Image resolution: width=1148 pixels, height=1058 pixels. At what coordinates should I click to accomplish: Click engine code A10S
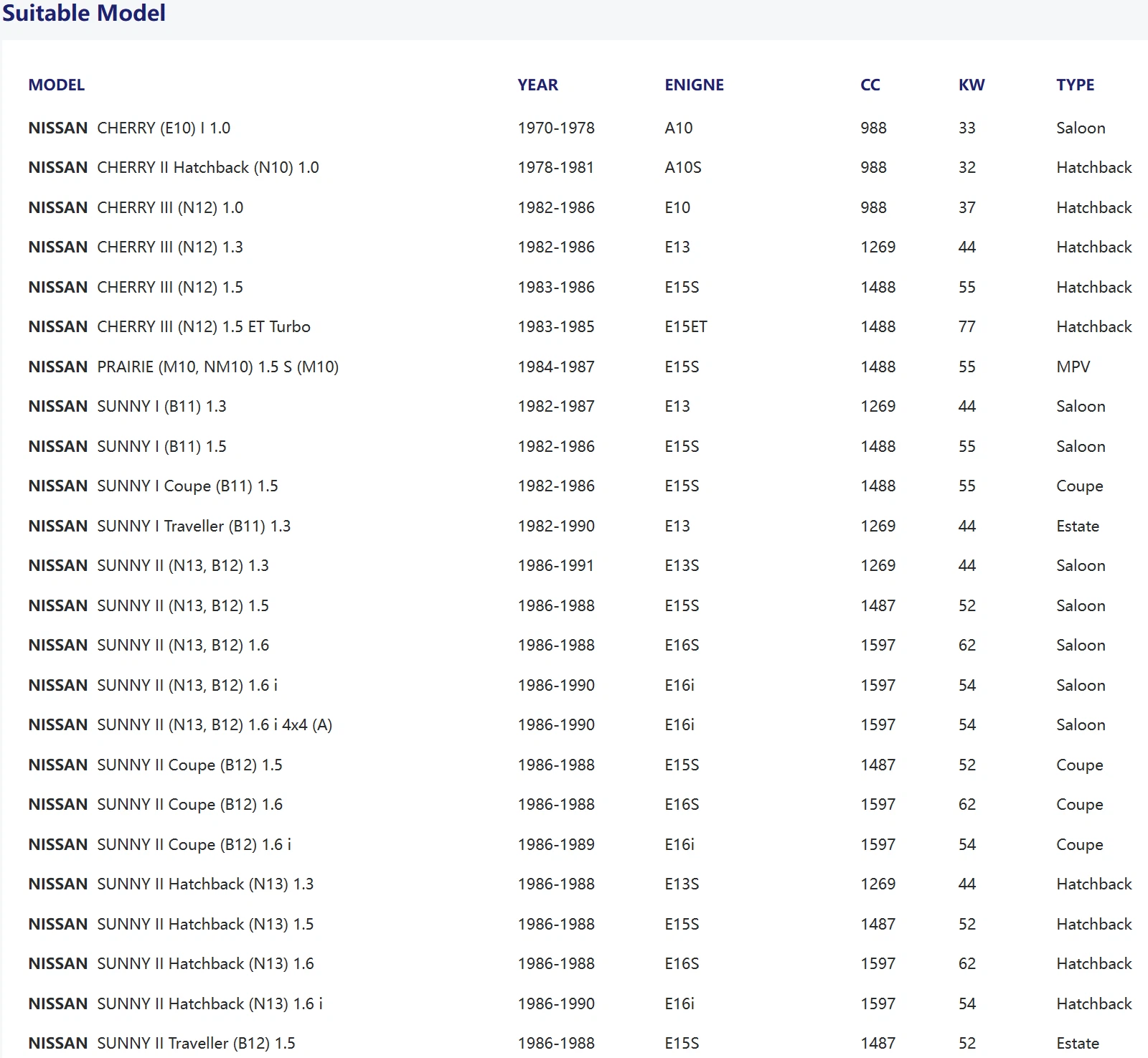[x=683, y=167]
